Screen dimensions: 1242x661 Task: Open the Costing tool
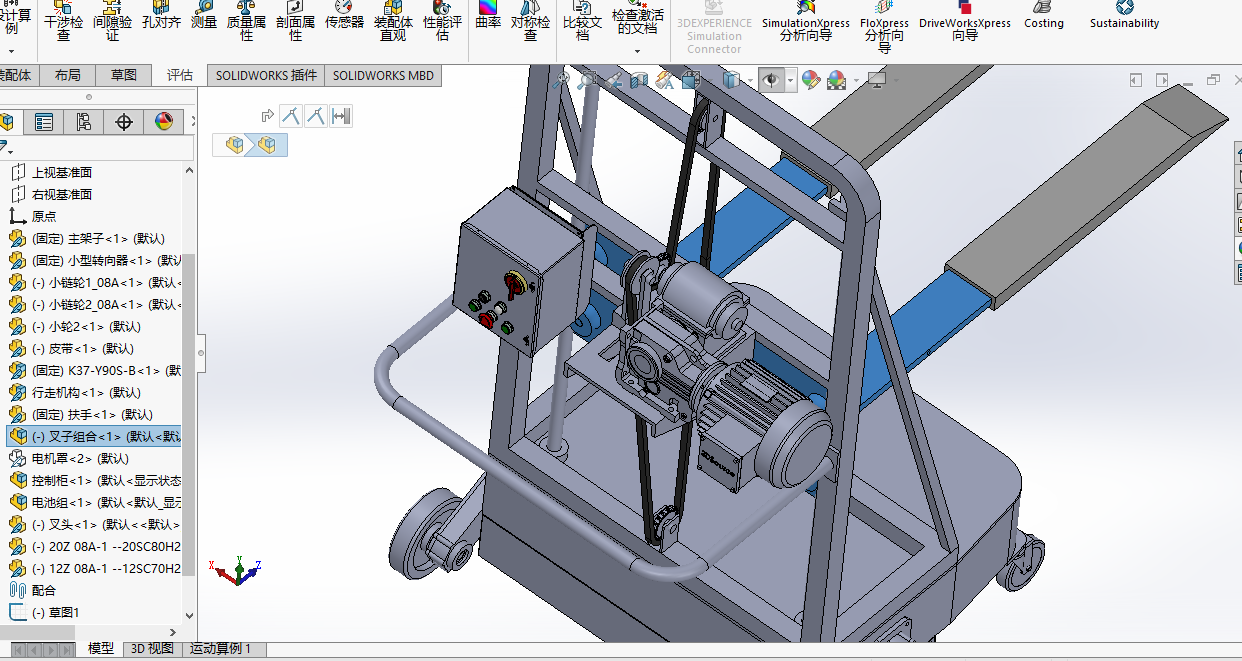(1044, 15)
